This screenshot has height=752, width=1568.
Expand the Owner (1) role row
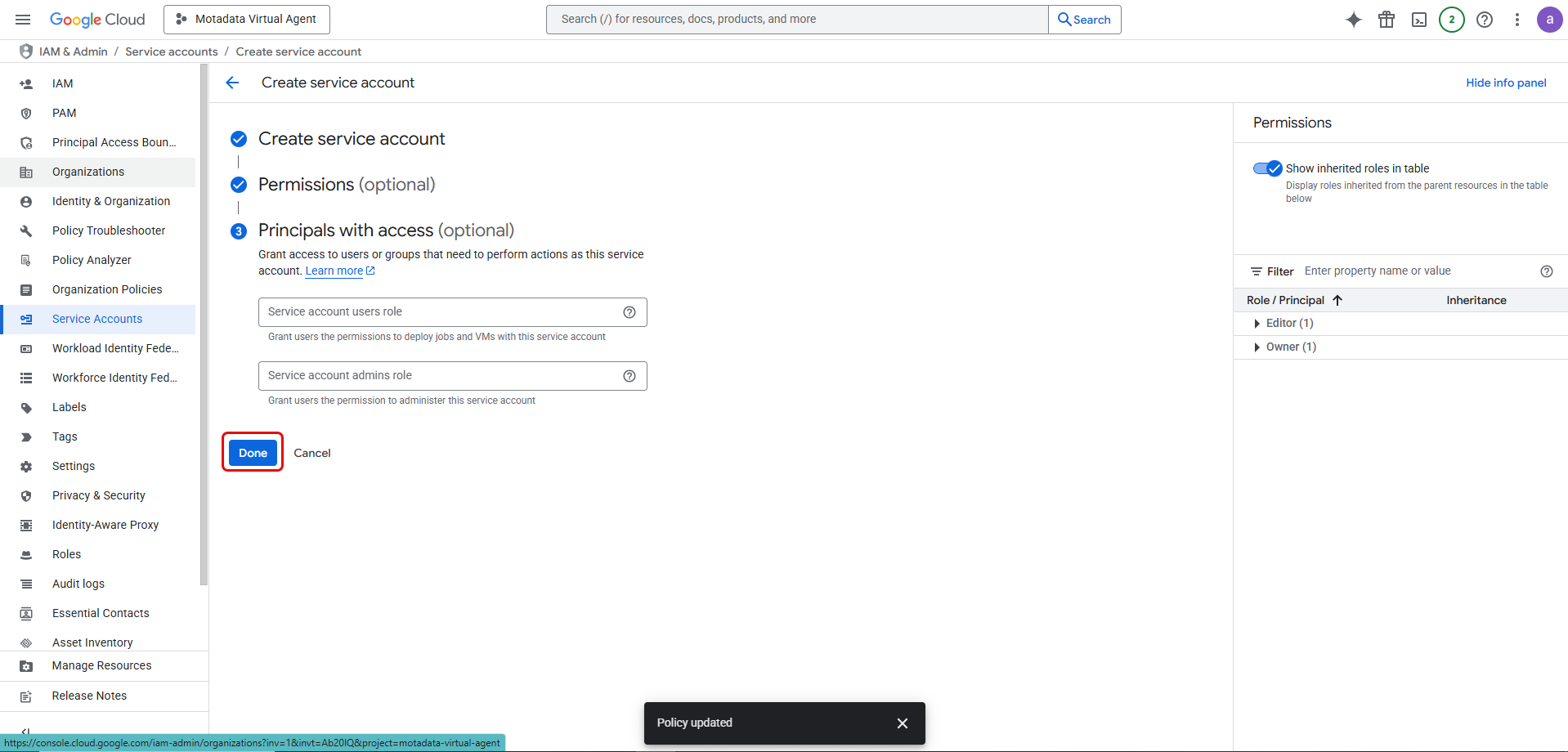[1257, 347]
